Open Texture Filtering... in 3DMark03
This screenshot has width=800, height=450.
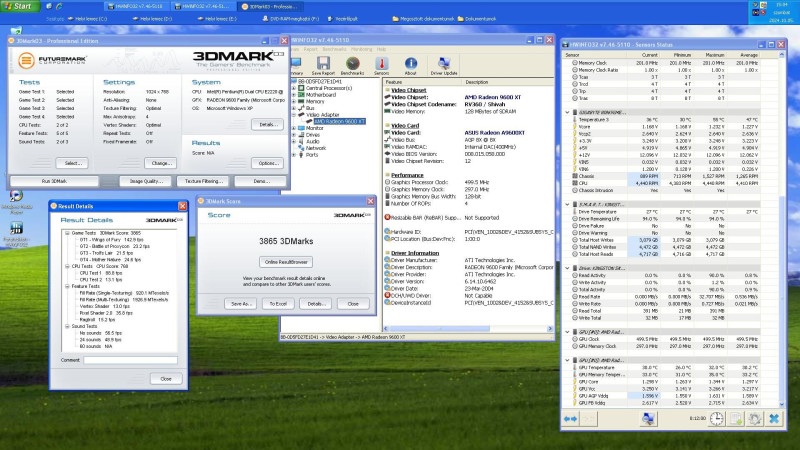[203, 181]
